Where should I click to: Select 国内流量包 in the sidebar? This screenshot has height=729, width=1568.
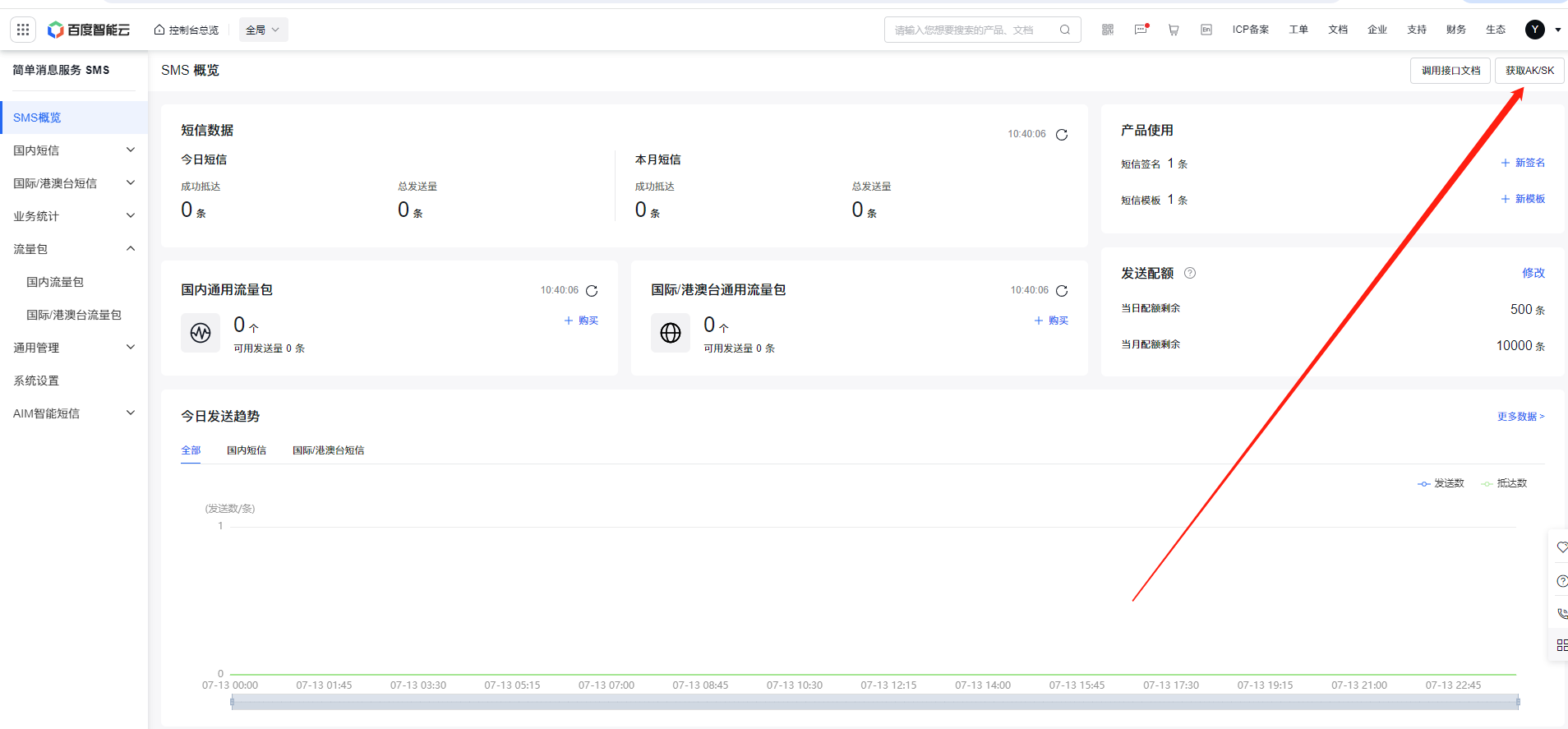click(x=55, y=282)
